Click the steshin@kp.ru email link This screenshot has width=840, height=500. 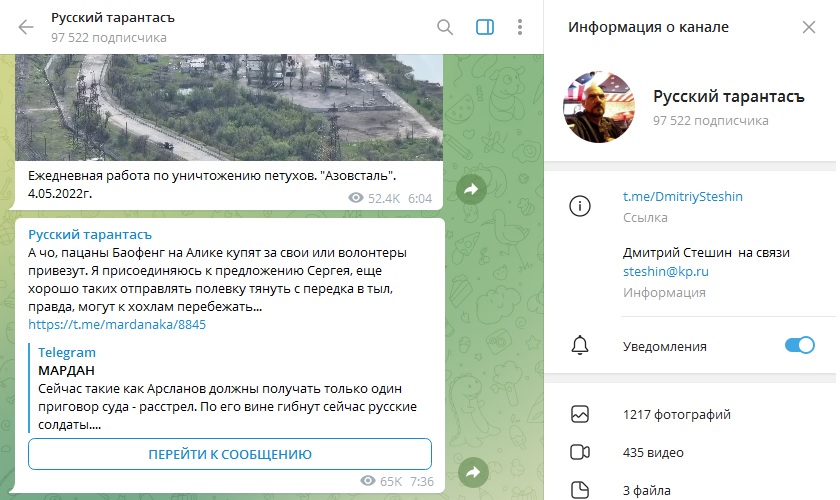point(664,270)
